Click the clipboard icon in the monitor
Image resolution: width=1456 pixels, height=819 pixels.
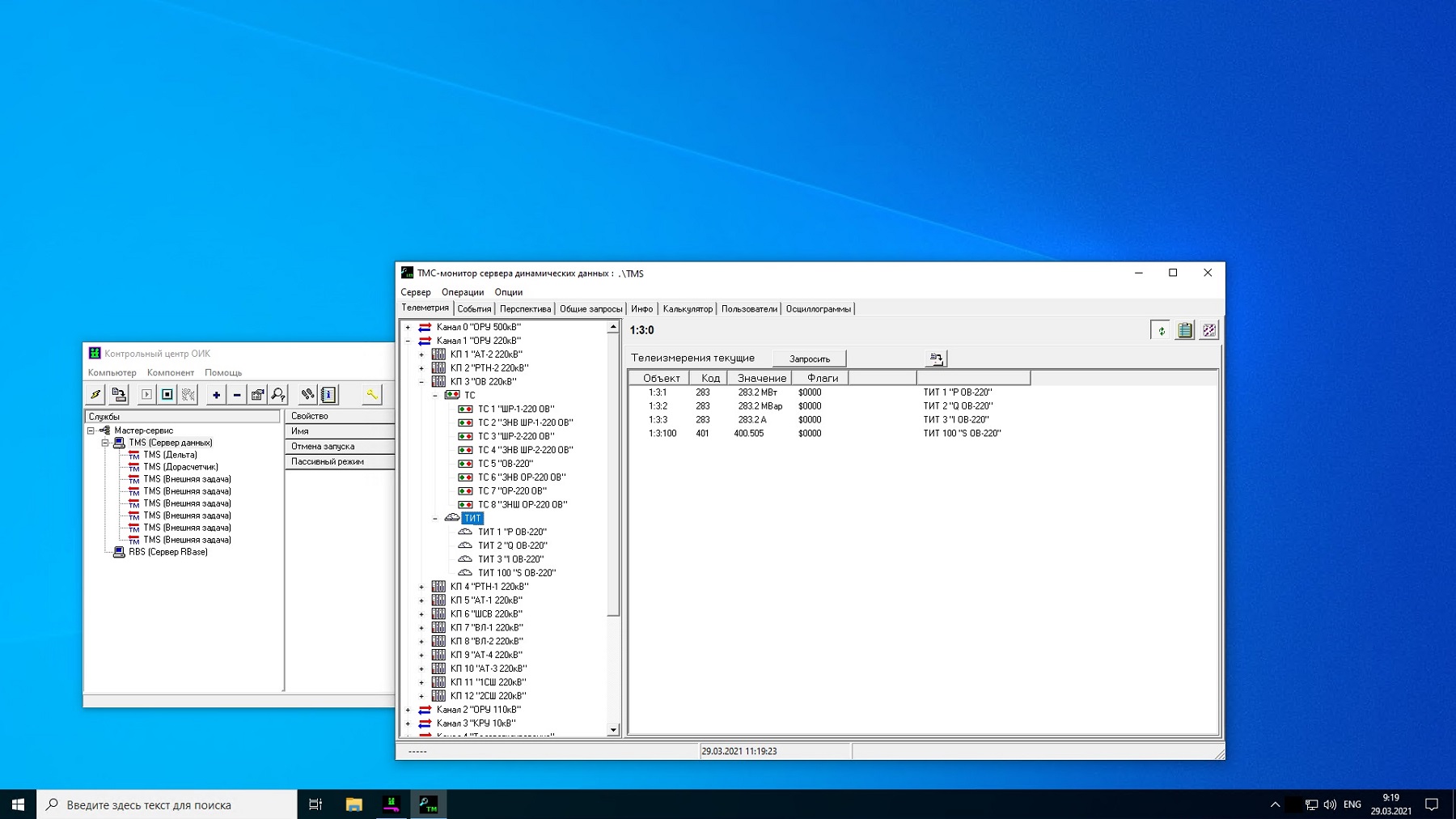click(1184, 330)
